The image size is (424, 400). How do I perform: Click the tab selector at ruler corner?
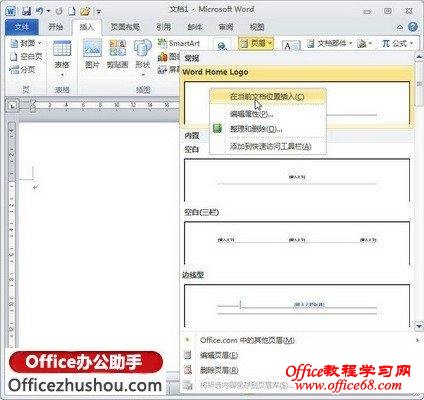12,106
